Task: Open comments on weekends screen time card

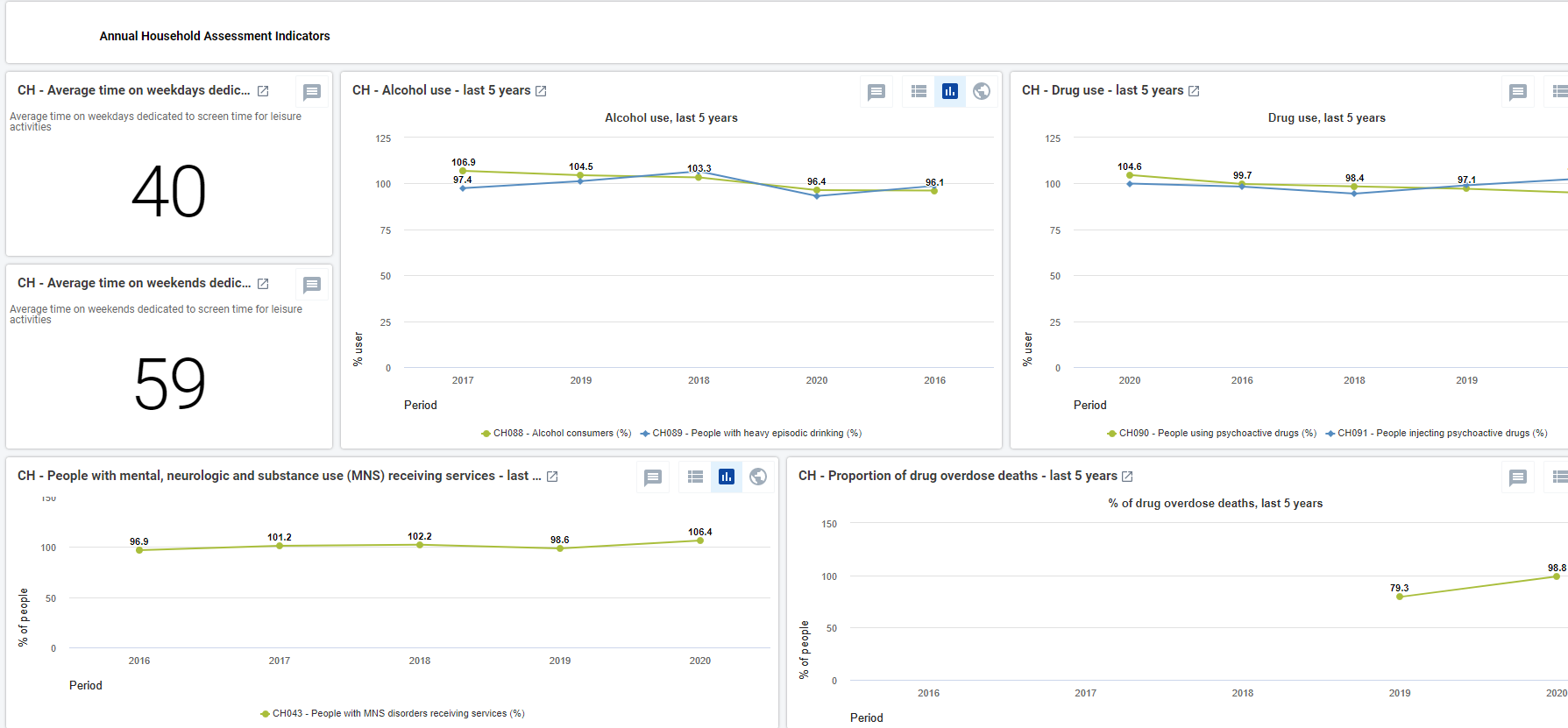Action: pos(312,285)
